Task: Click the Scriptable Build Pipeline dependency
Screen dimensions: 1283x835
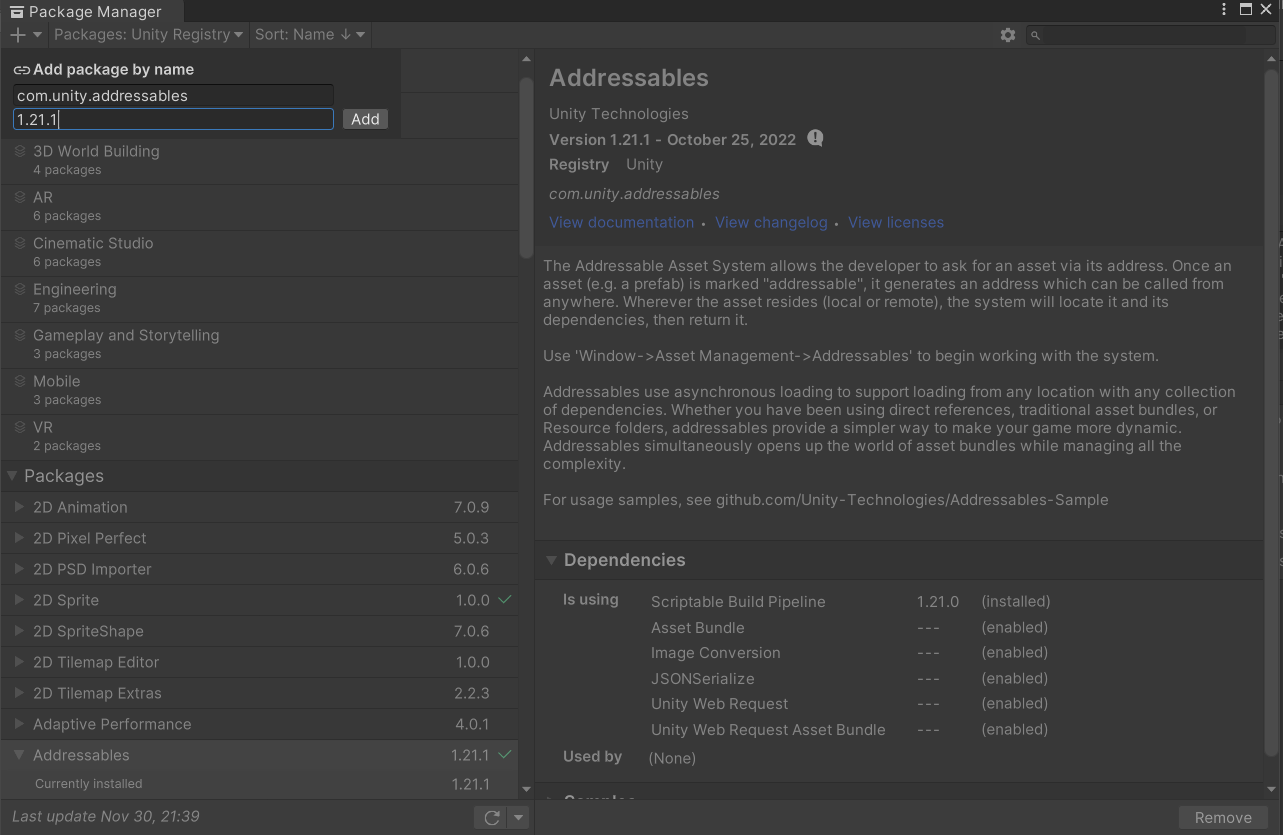Action: coord(738,601)
